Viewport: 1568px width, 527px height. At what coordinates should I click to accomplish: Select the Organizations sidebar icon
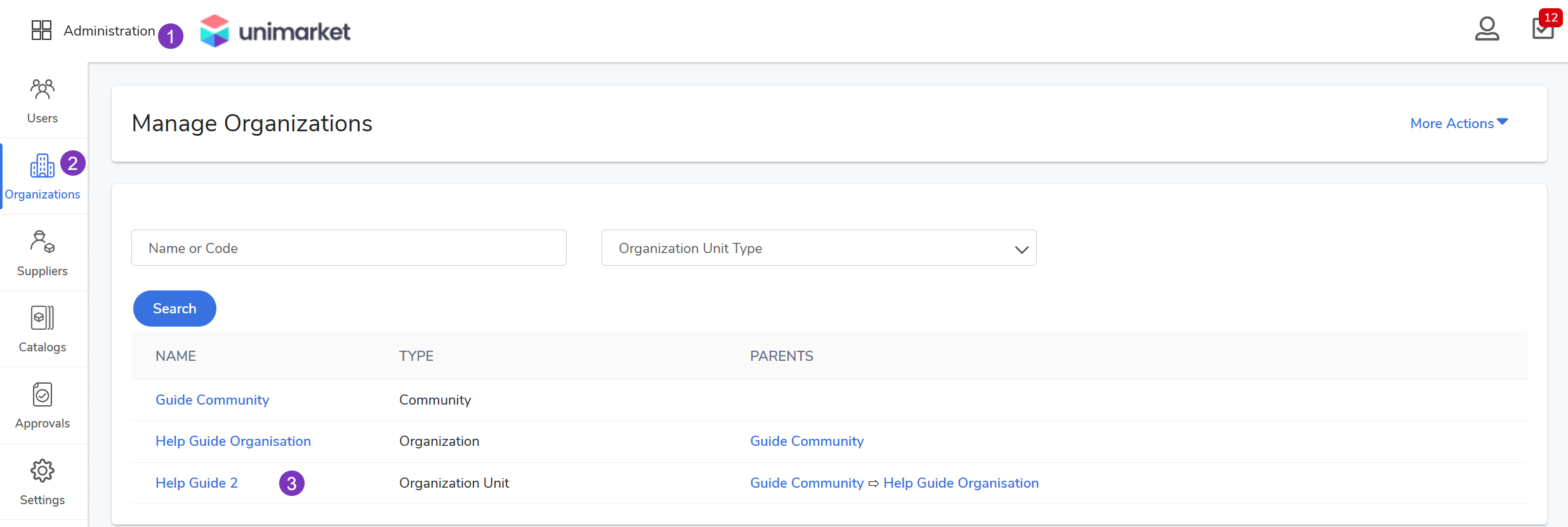pyautogui.click(x=43, y=167)
